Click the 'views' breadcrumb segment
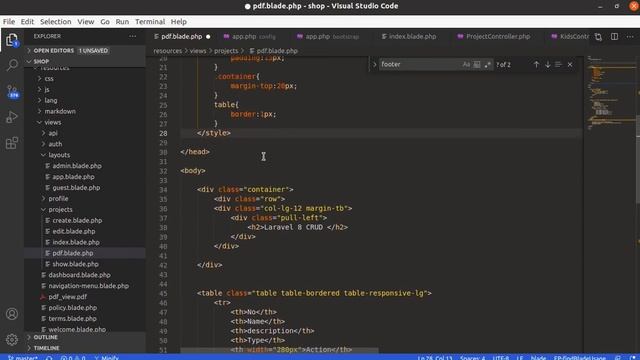 198,51
